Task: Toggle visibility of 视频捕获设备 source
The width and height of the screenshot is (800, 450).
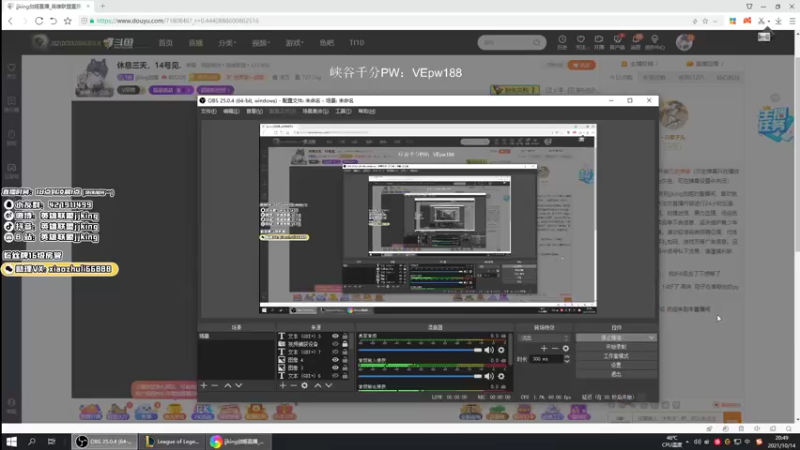Action: [x=335, y=344]
